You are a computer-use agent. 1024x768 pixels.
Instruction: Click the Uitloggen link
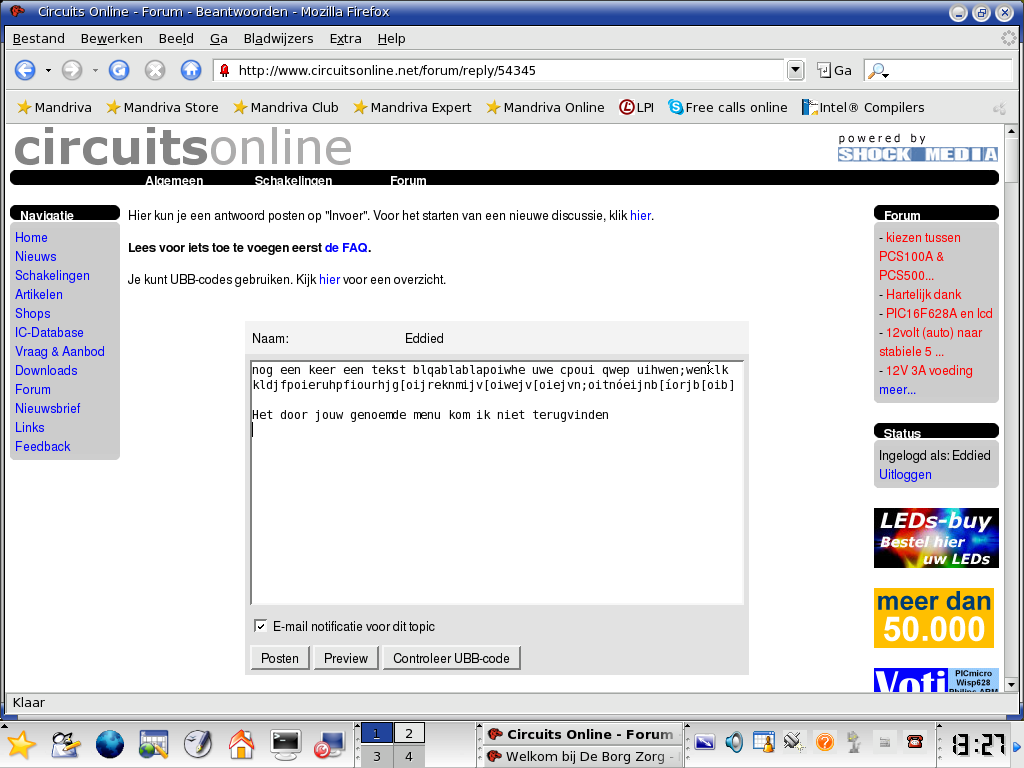tap(905, 474)
